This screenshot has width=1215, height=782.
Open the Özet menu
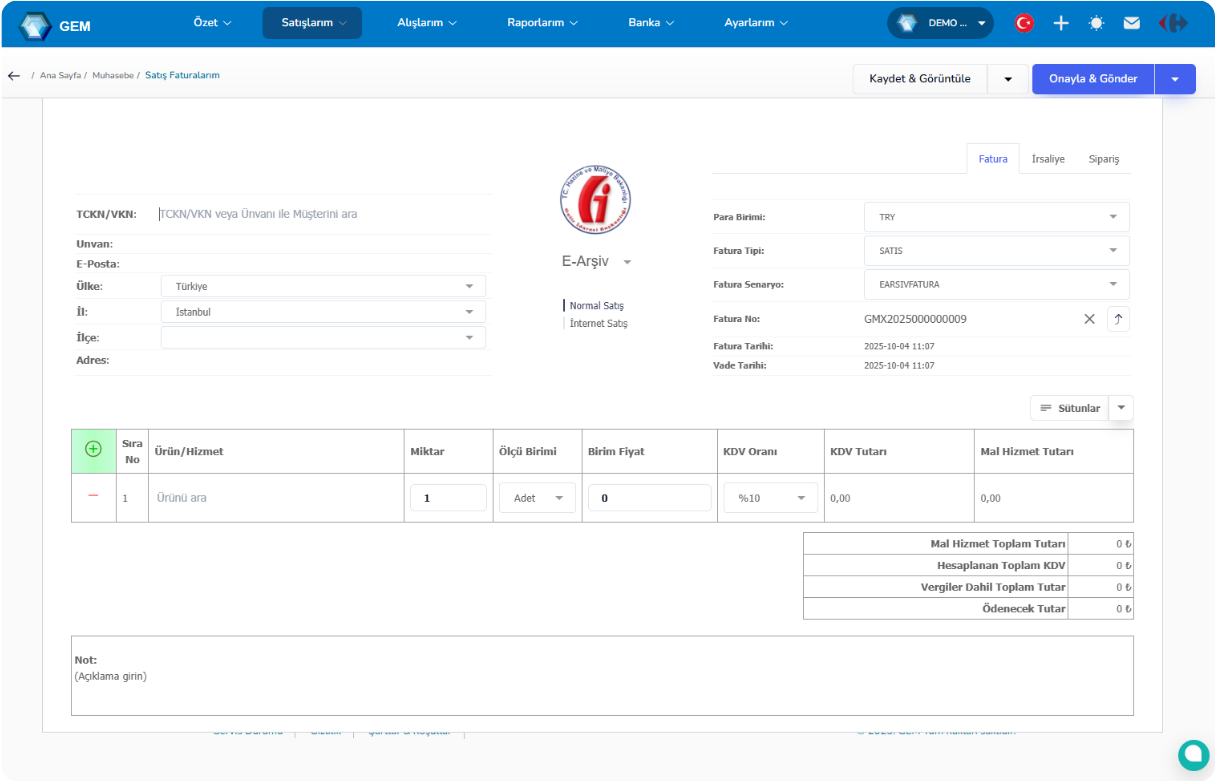tap(212, 22)
